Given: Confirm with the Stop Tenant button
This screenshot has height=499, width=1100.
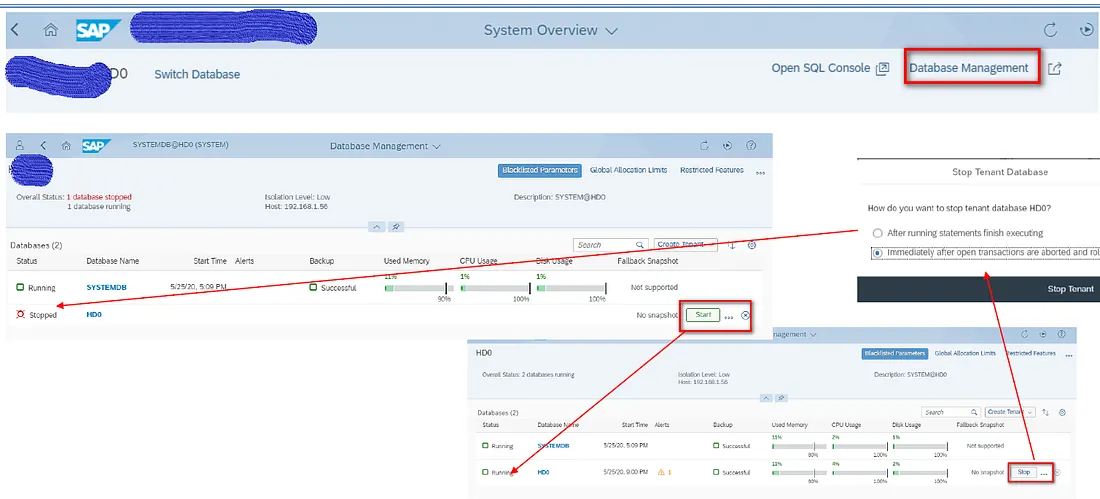Looking at the screenshot, I should click(1070, 288).
